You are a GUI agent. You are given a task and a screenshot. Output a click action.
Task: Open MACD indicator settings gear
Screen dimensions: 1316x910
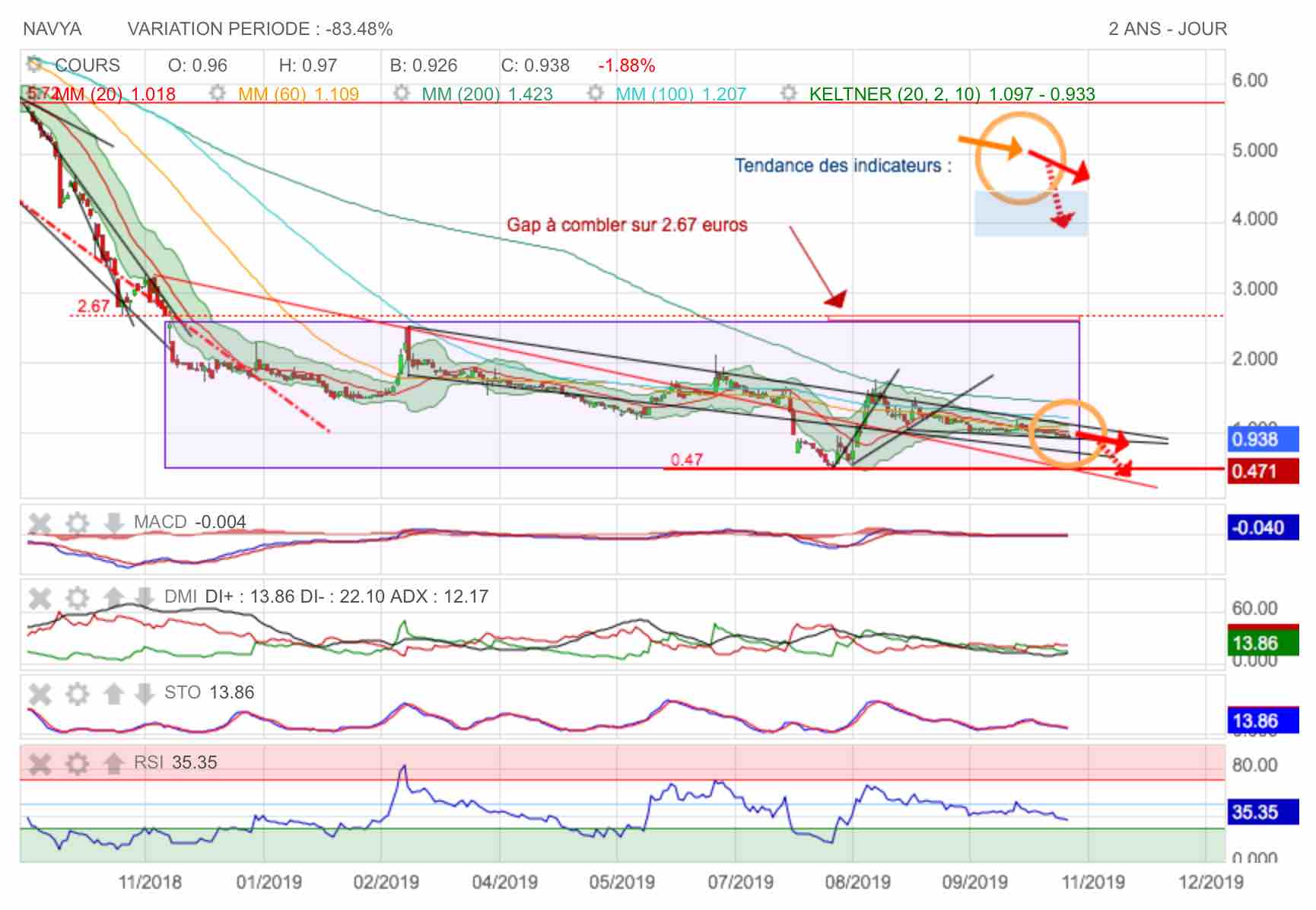coord(77,523)
